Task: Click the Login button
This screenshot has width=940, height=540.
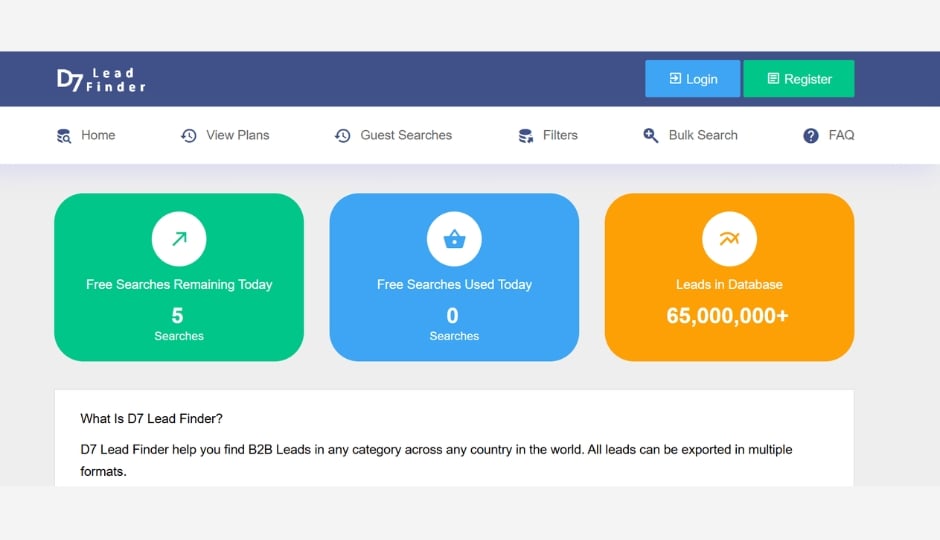Action: (692, 79)
